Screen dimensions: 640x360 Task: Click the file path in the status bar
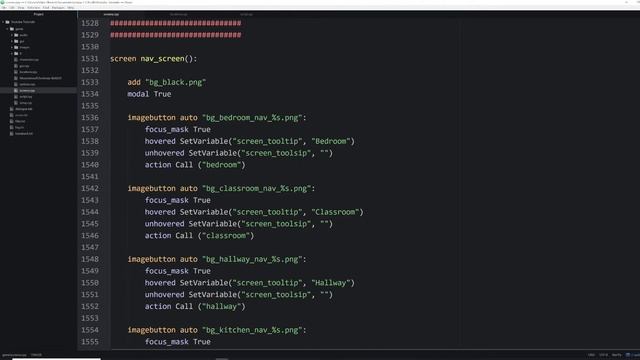[14, 355]
